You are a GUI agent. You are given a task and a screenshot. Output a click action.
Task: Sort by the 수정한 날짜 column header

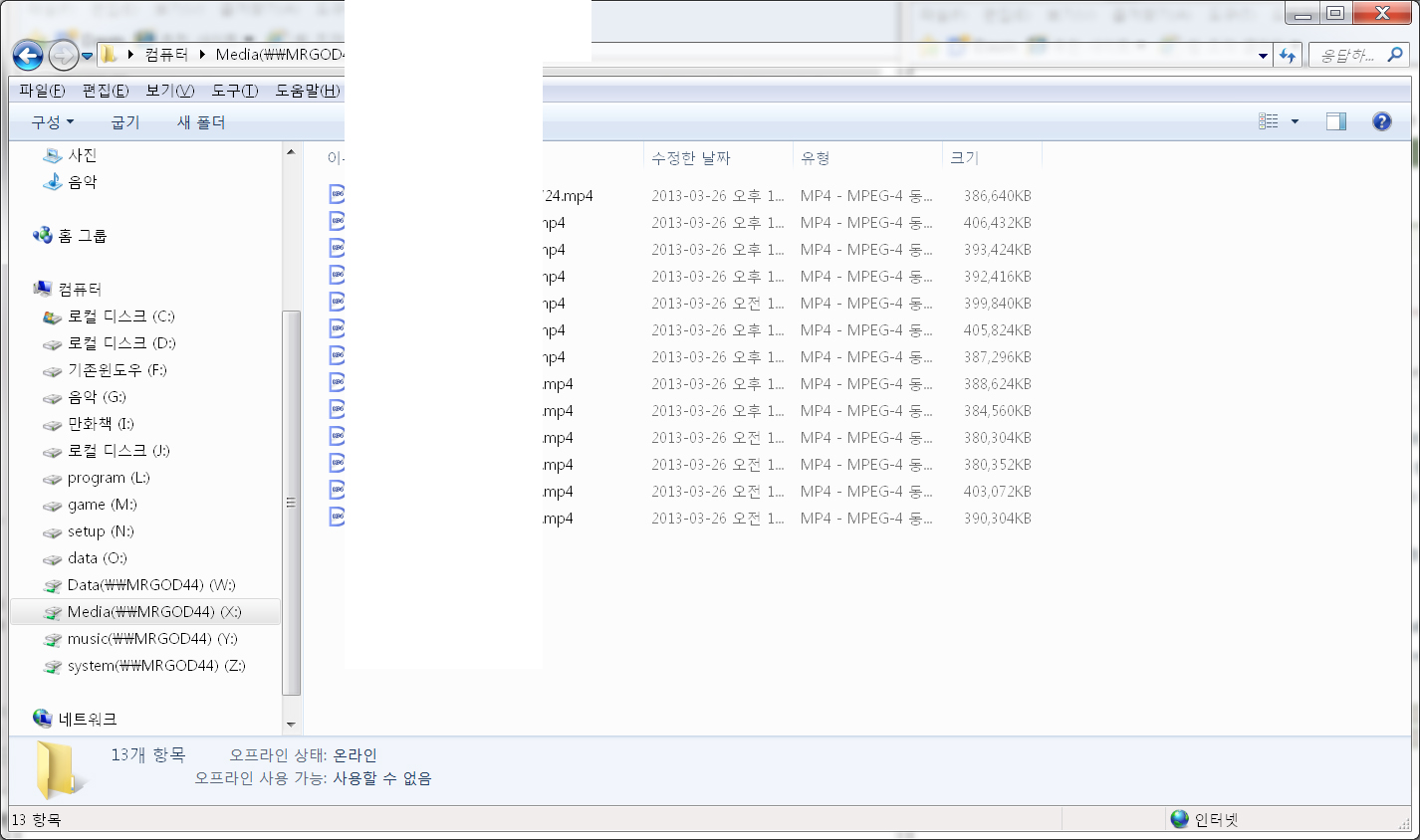tap(719, 157)
